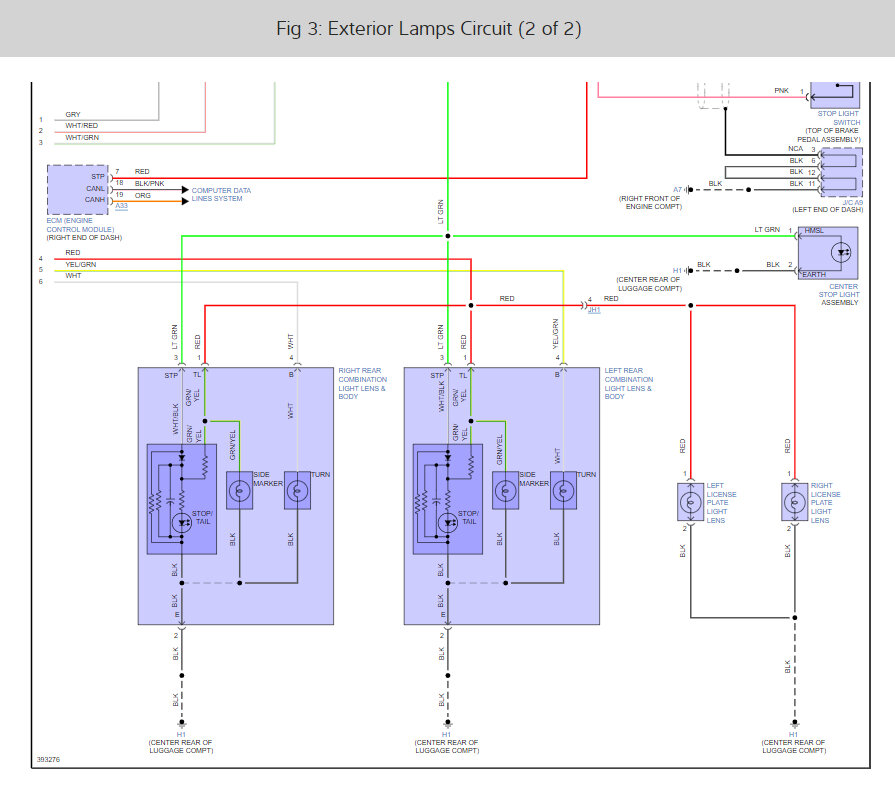Click the A7 ground symbol near engine compartment note
895x794 pixels.
pyautogui.click(x=690, y=190)
